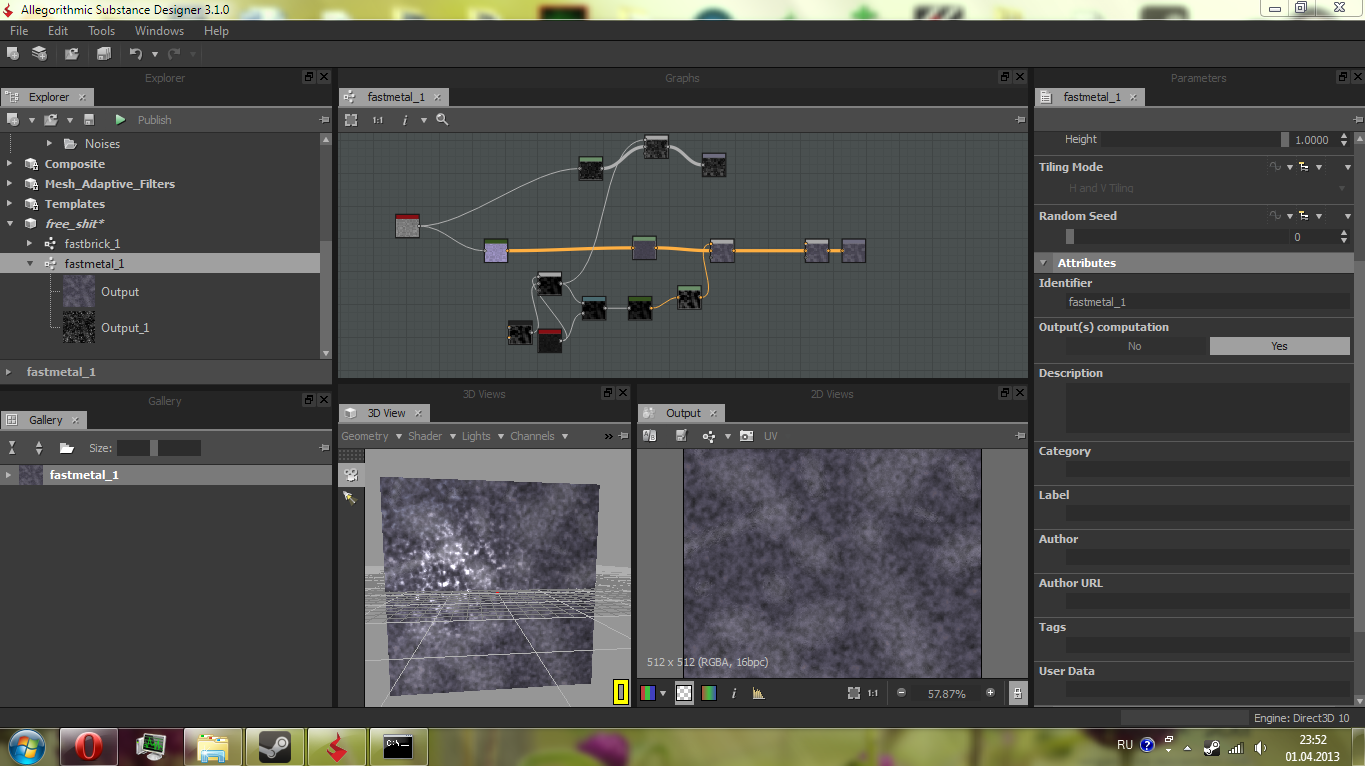Viewport: 1365px width, 766px height.
Task: Collapse the Attributes section
Action: 1044,263
